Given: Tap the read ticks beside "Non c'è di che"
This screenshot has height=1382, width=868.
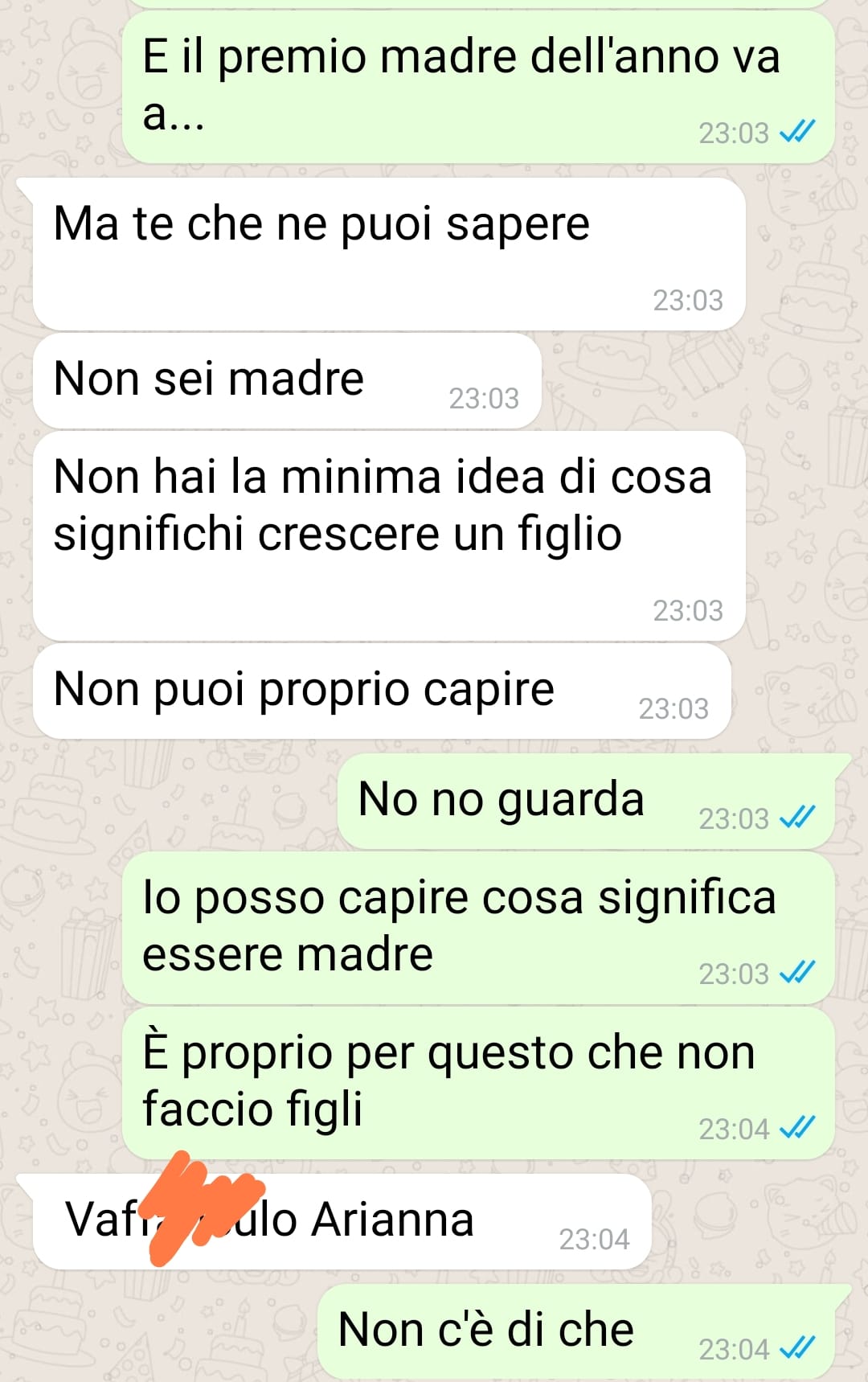Looking at the screenshot, I should [x=797, y=1348].
